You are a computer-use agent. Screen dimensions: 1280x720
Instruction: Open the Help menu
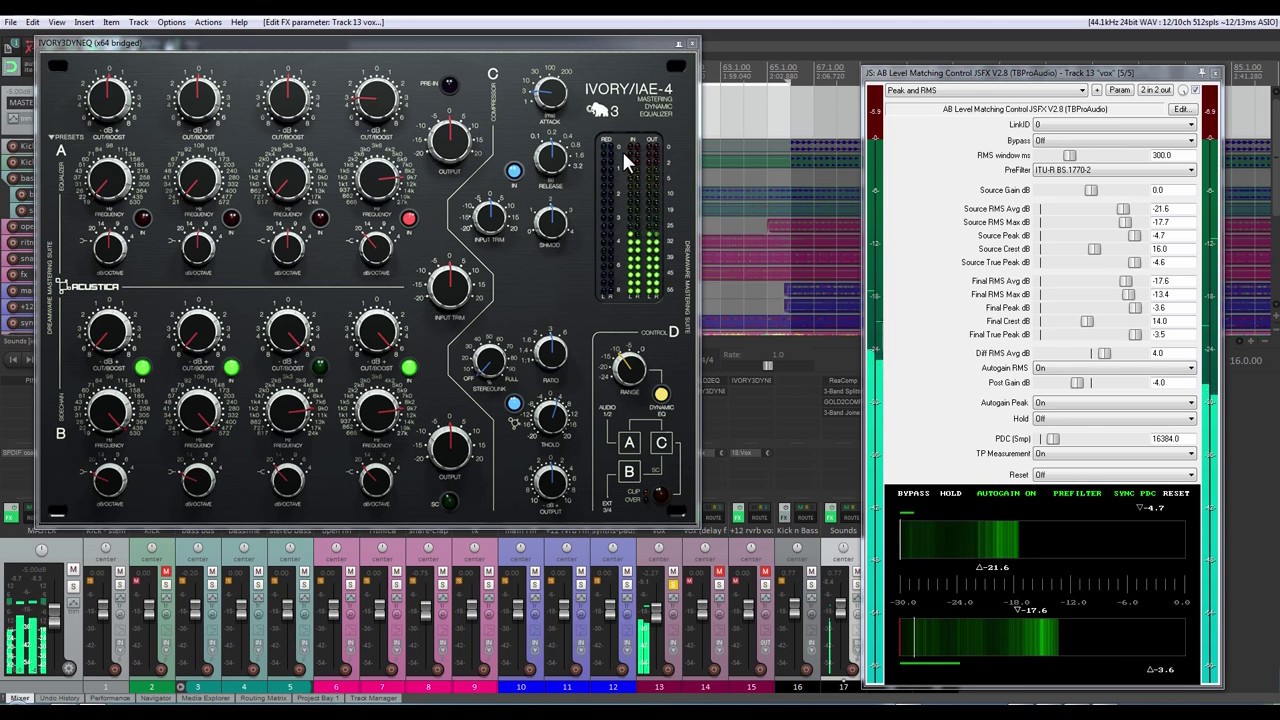click(x=239, y=22)
